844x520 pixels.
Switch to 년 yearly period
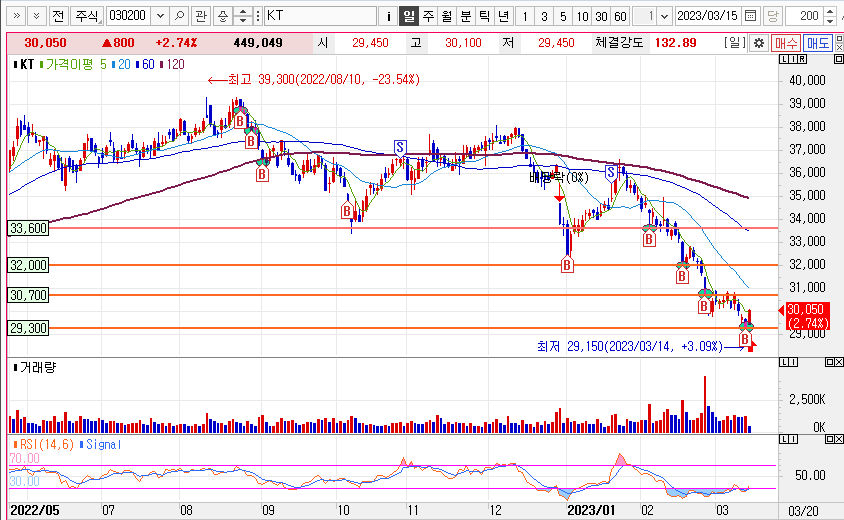503,16
